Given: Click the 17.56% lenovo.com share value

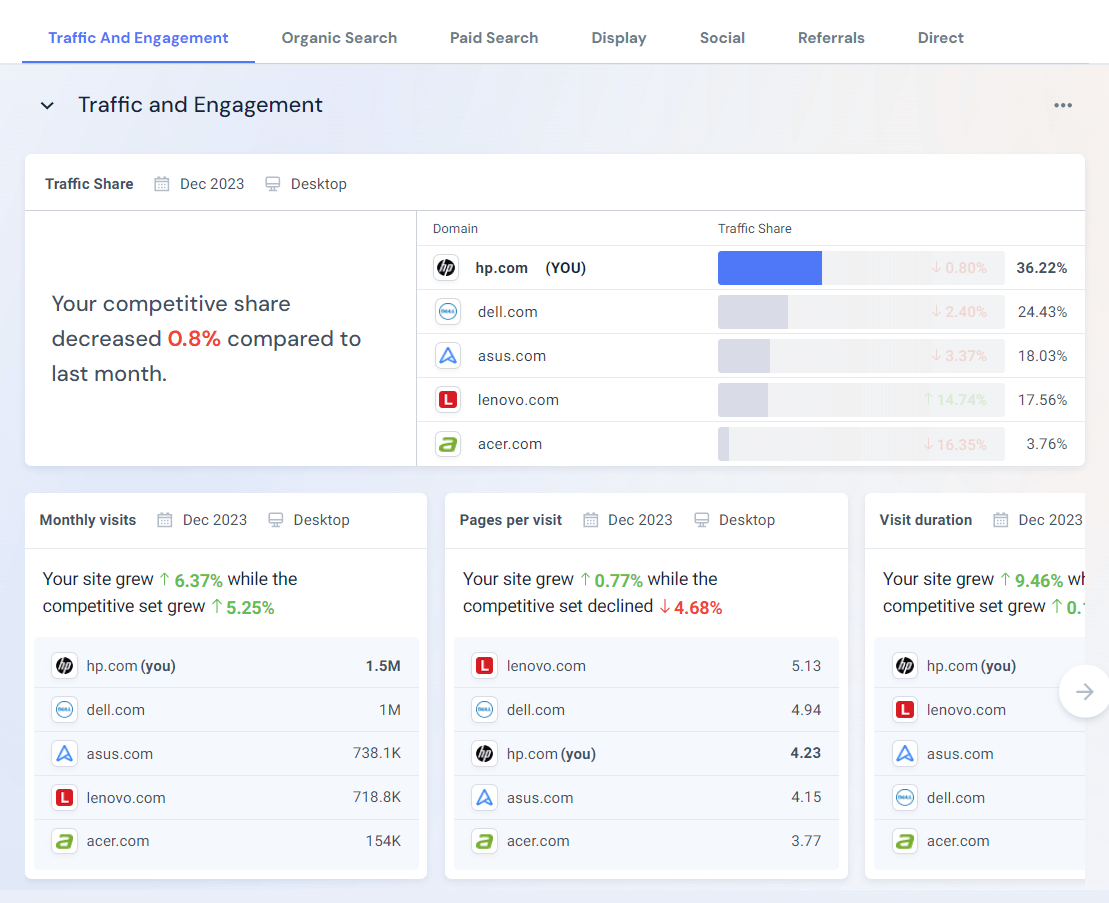Looking at the screenshot, I should (1043, 400).
